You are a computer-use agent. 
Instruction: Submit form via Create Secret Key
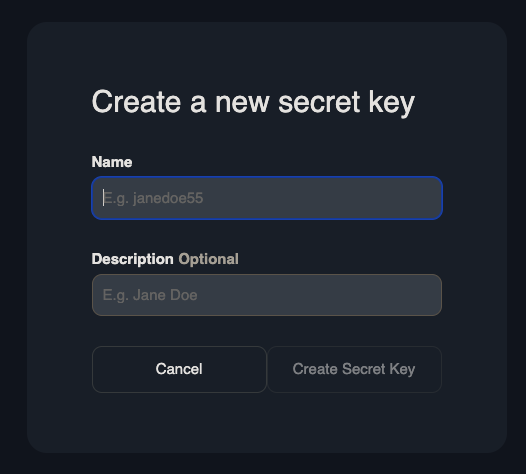(x=354, y=369)
